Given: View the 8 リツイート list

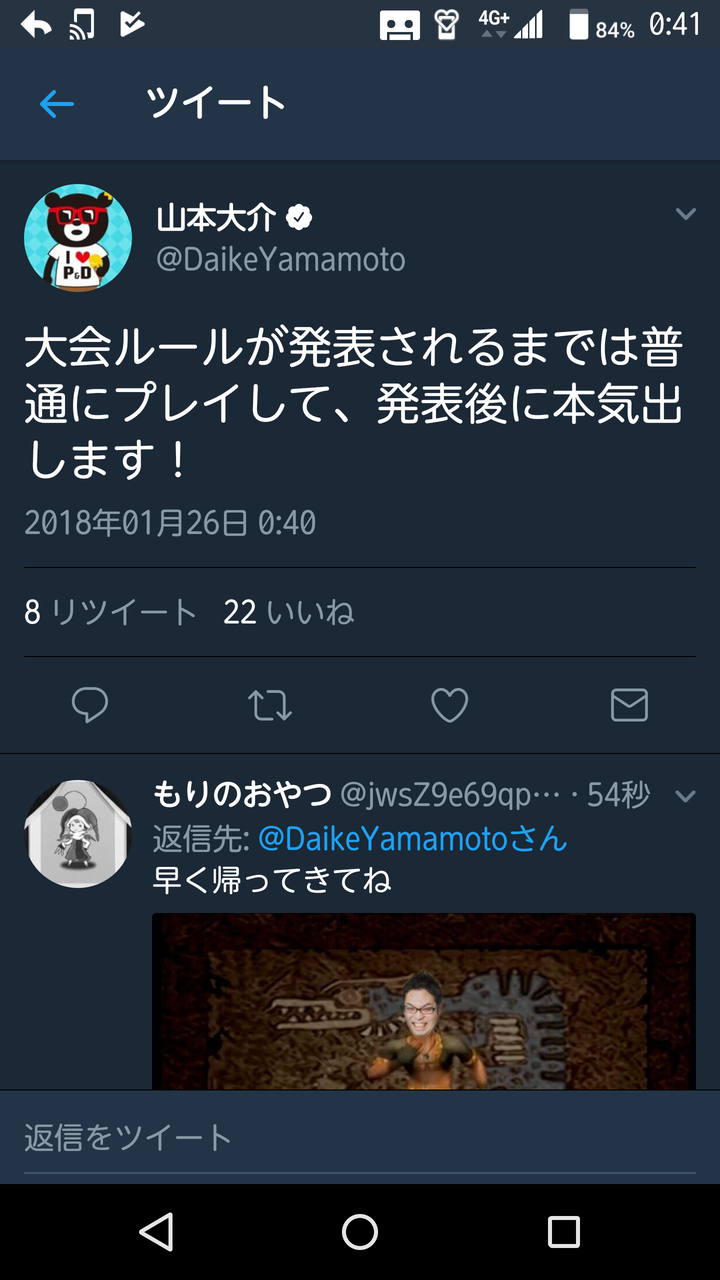Looking at the screenshot, I should [110, 612].
